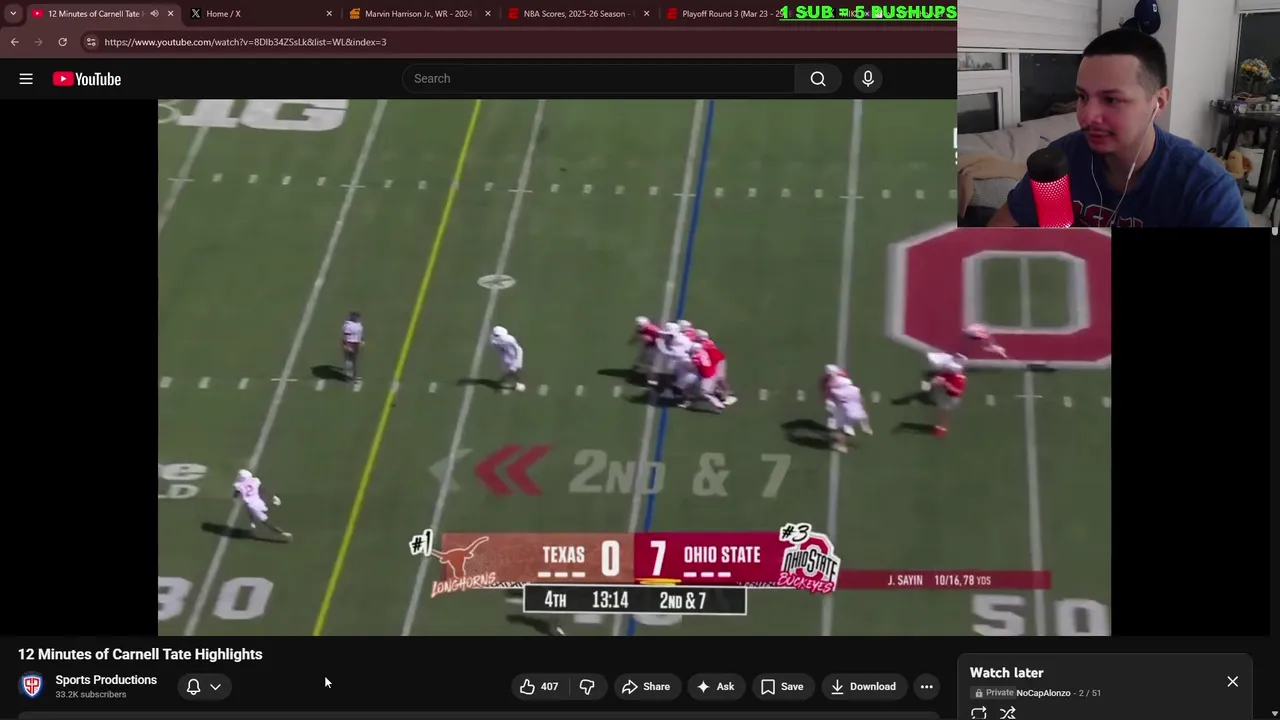The width and height of the screenshot is (1280, 720).
Task: Open the Sports Productions channel name link
Action: (x=106, y=680)
